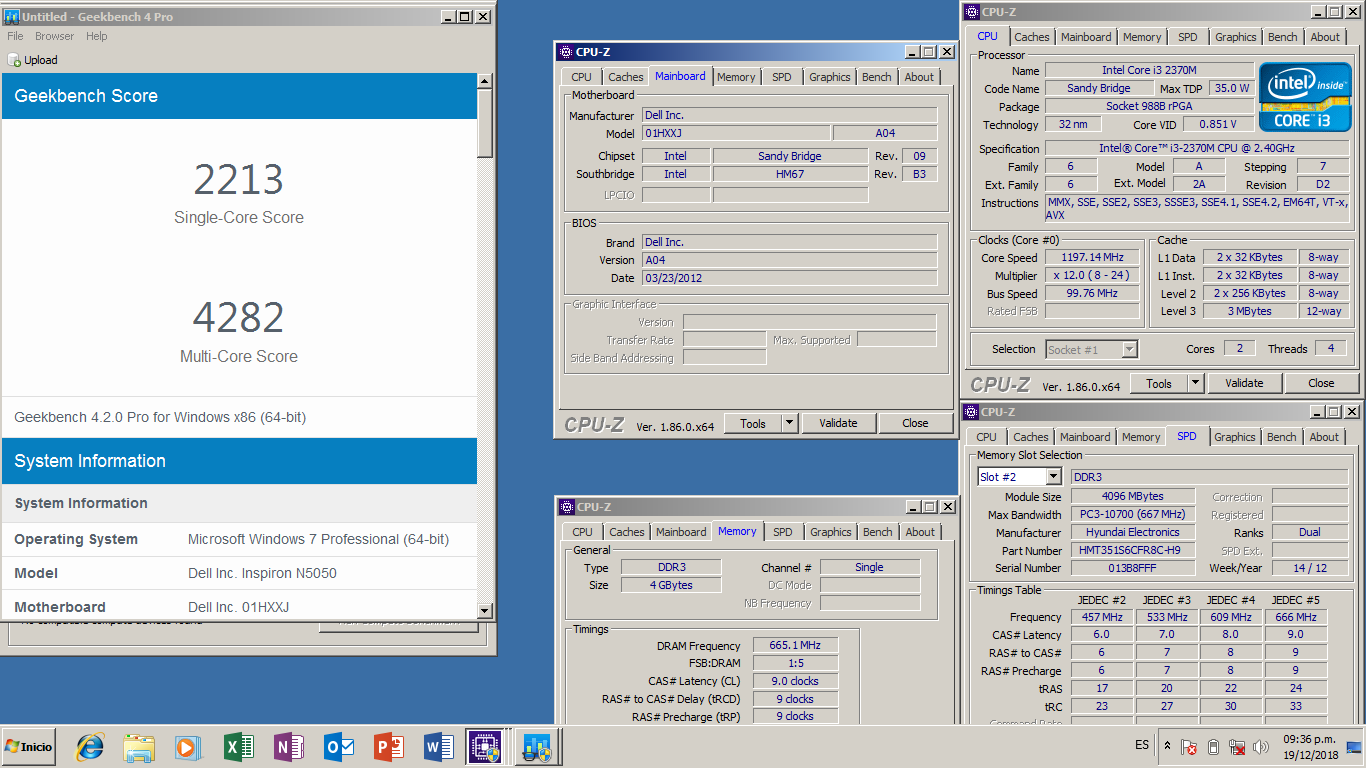The width and height of the screenshot is (1366, 768).
Task: Click Validate in the Mainboard window
Action: 838,423
